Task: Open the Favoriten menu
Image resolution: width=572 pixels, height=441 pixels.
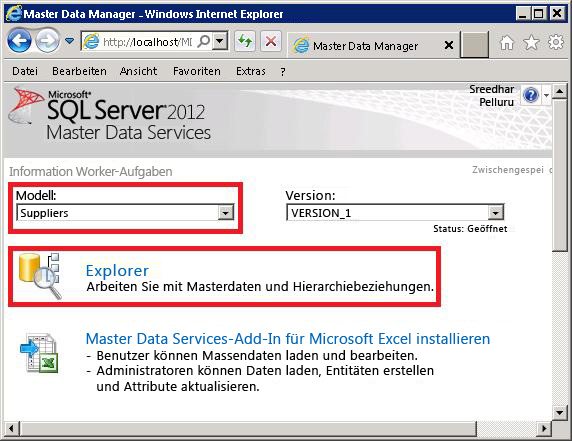Action: 197,71
